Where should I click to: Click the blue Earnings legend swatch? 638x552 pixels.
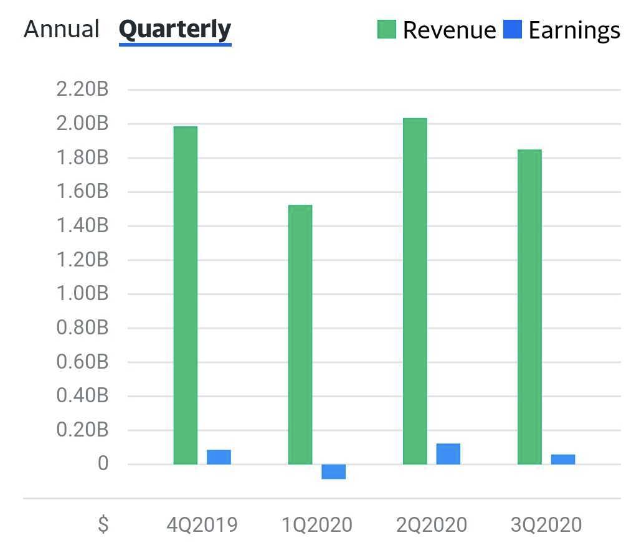point(512,30)
